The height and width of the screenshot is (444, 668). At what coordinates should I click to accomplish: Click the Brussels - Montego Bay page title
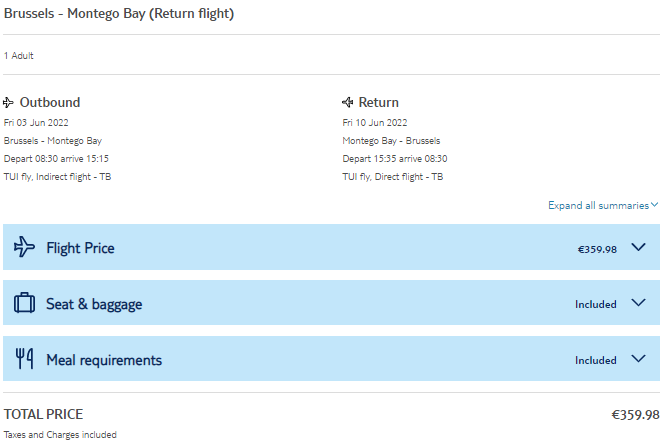click(x=119, y=14)
